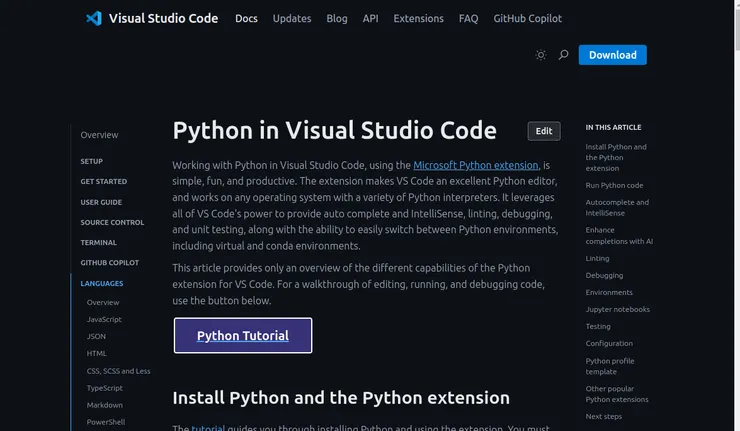Click the Download button
The image size is (740, 431).
[613, 55]
